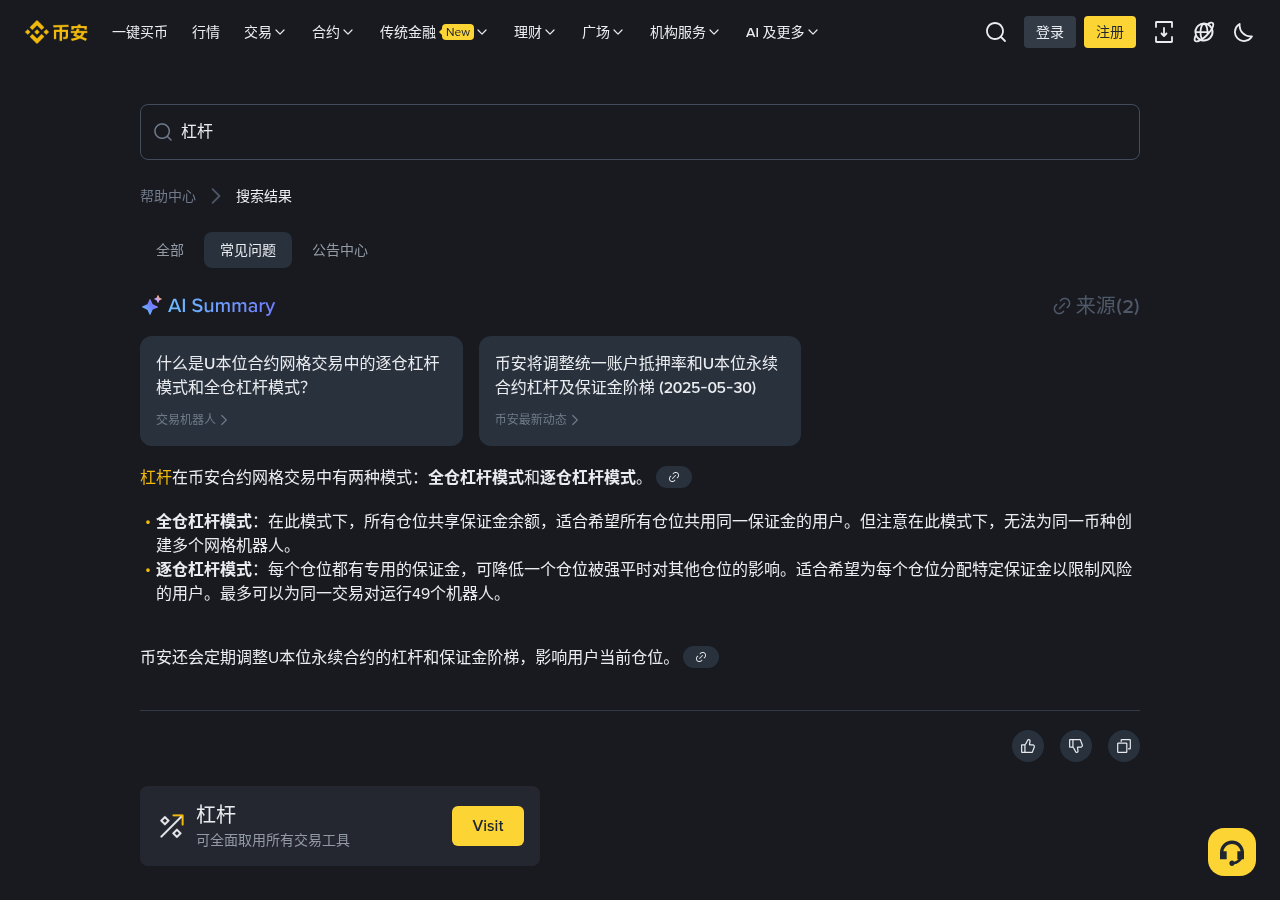
Task: Open the app download icon
Action: (x=1164, y=32)
